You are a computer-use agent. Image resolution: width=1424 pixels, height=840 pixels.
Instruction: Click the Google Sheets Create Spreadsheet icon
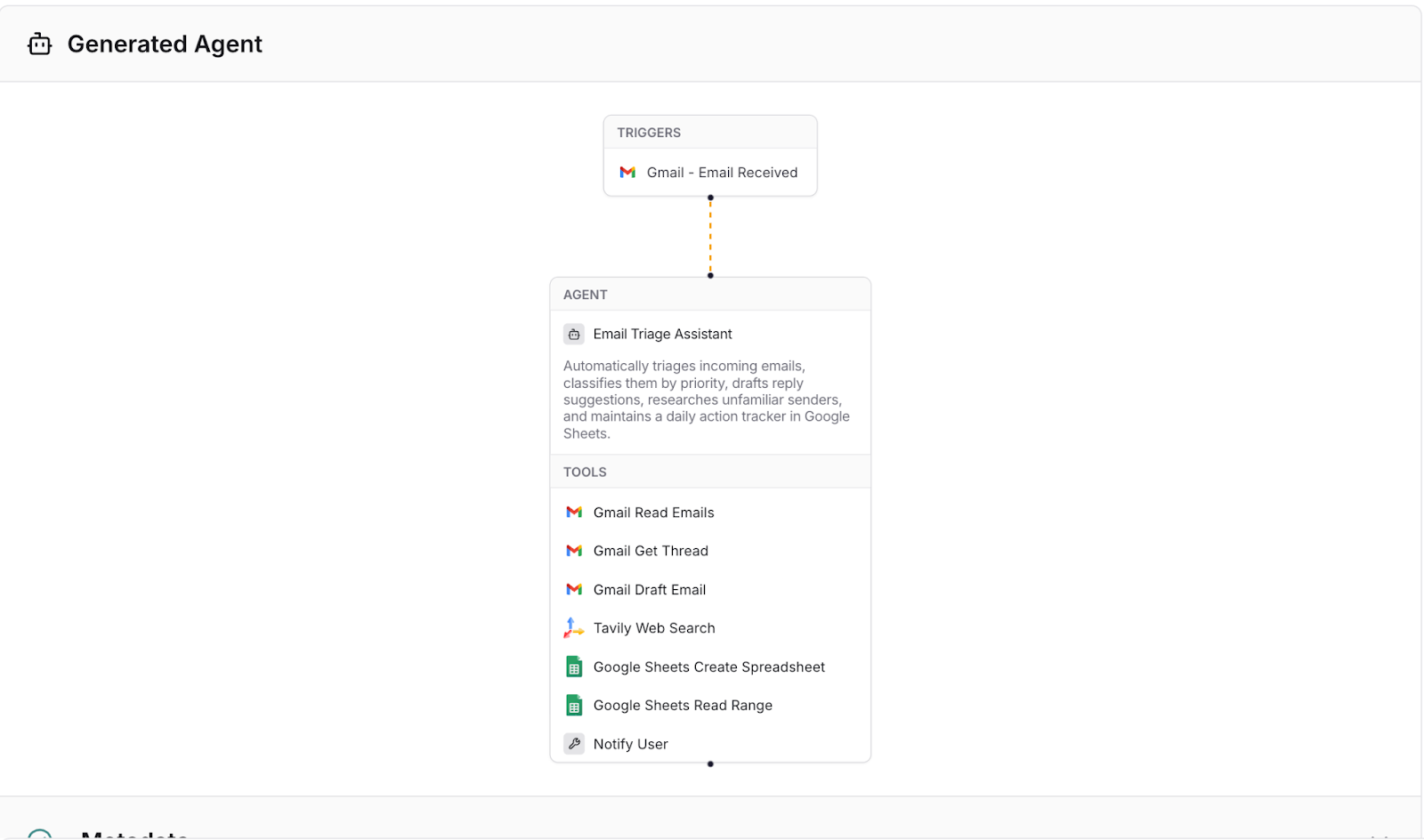[574, 667]
